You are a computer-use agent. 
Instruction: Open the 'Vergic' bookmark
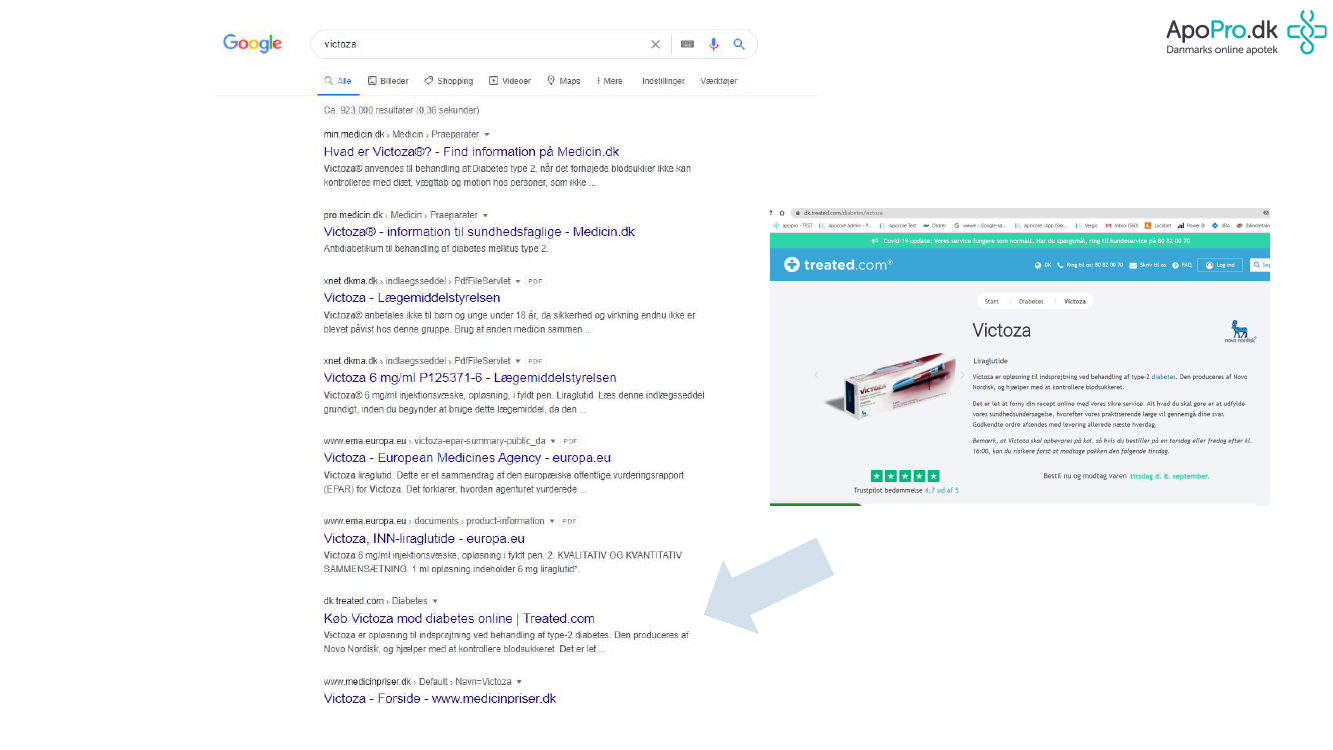pyautogui.click(x=1087, y=226)
